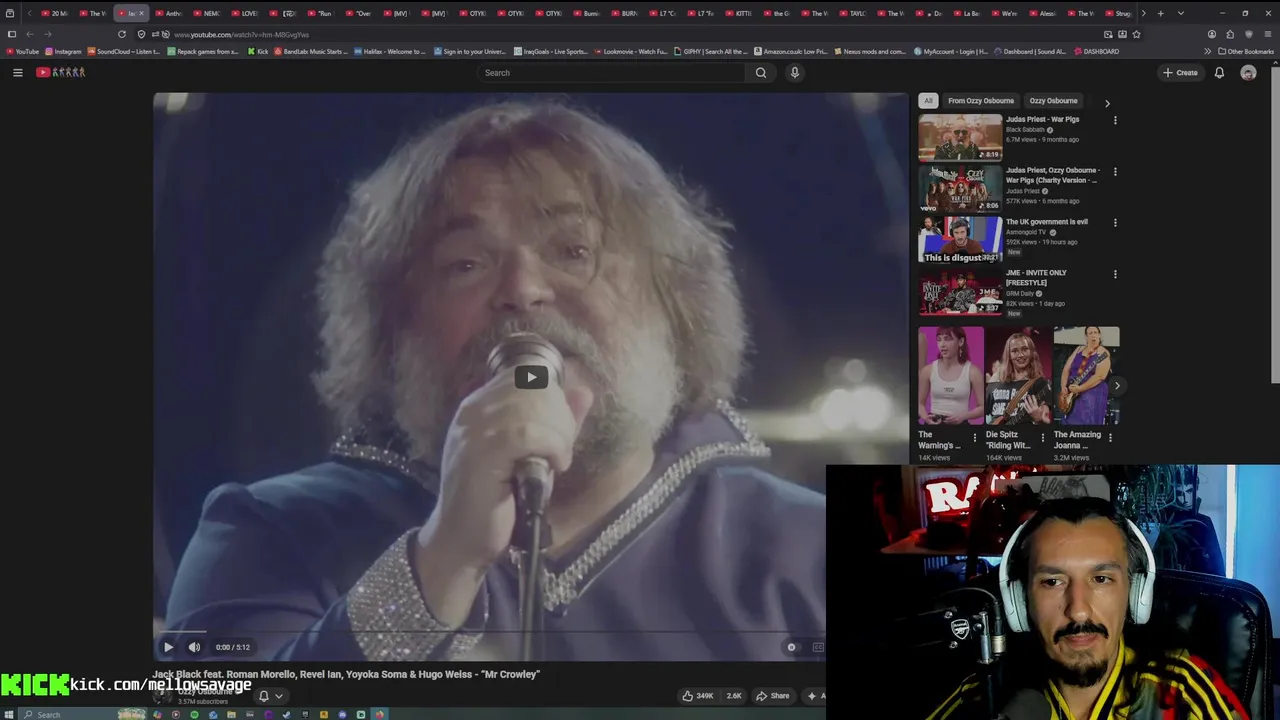Open the Windows Start menu
Screen dimensions: 1280x720
pos(11,714)
